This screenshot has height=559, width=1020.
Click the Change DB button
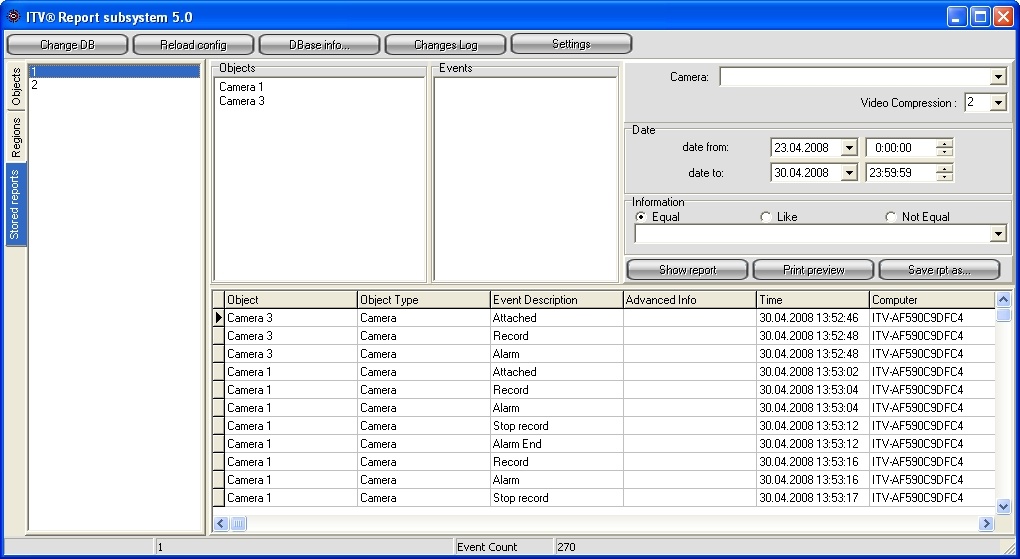pyautogui.click(x=67, y=45)
